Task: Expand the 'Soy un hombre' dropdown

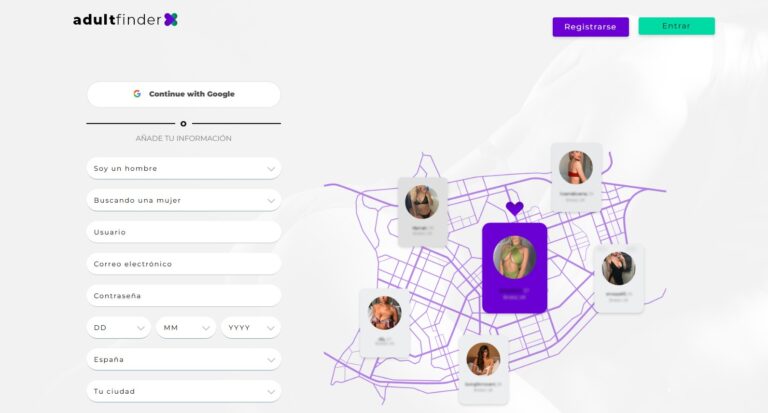Action: pyautogui.click(x=184, y=168)
